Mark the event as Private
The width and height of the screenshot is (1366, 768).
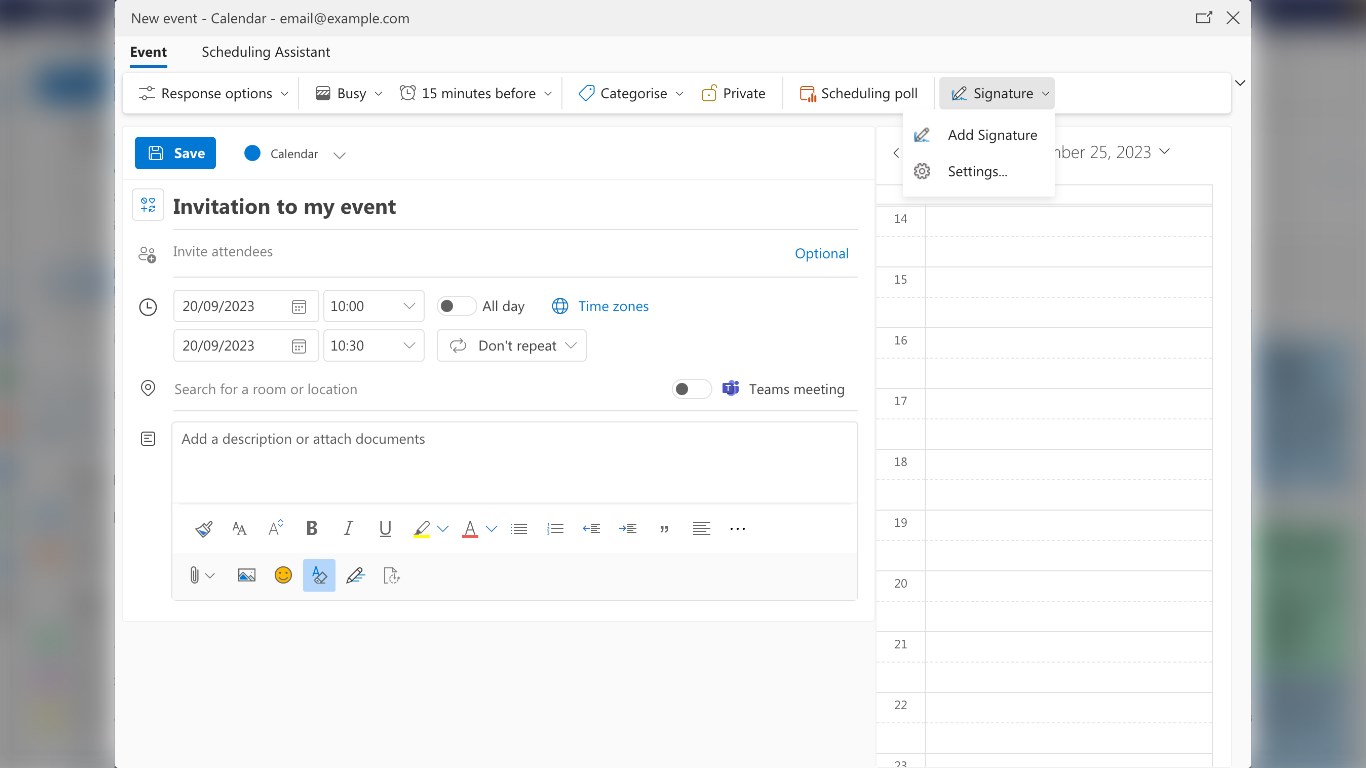click(733, 93)
